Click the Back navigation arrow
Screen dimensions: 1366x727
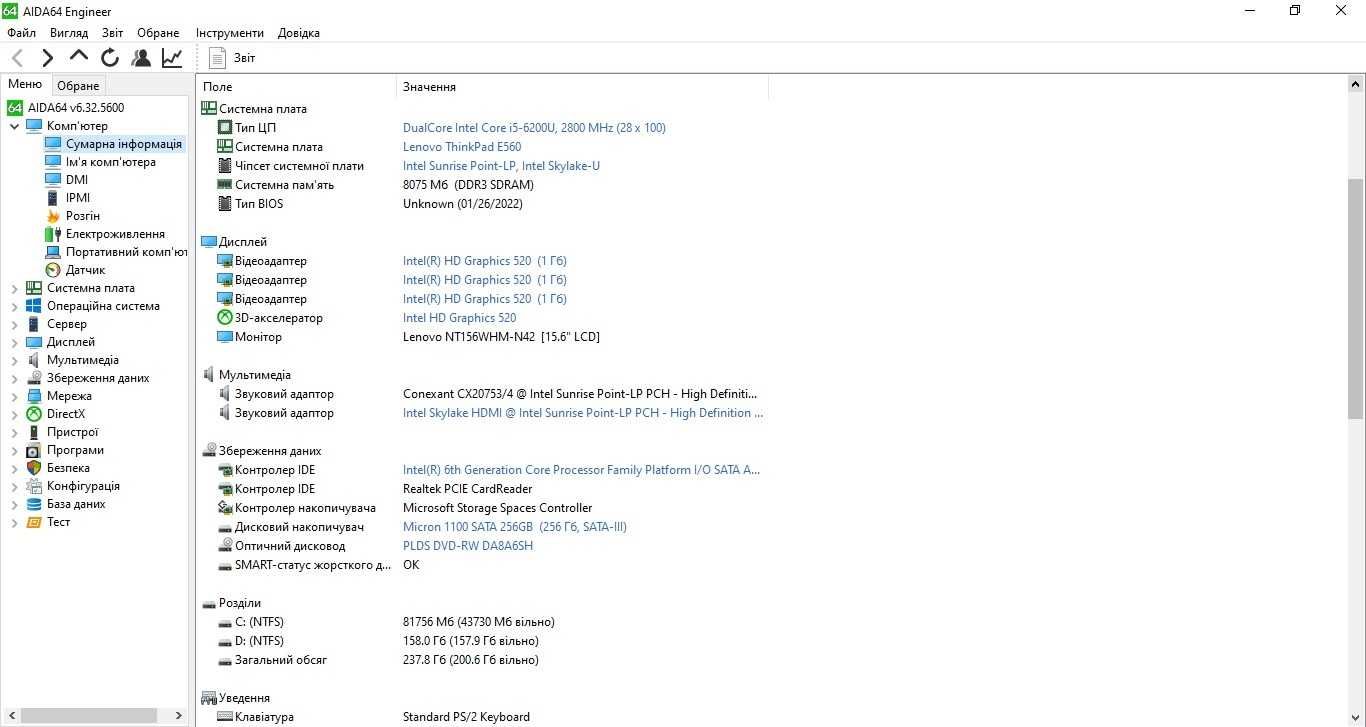(17, 58)
